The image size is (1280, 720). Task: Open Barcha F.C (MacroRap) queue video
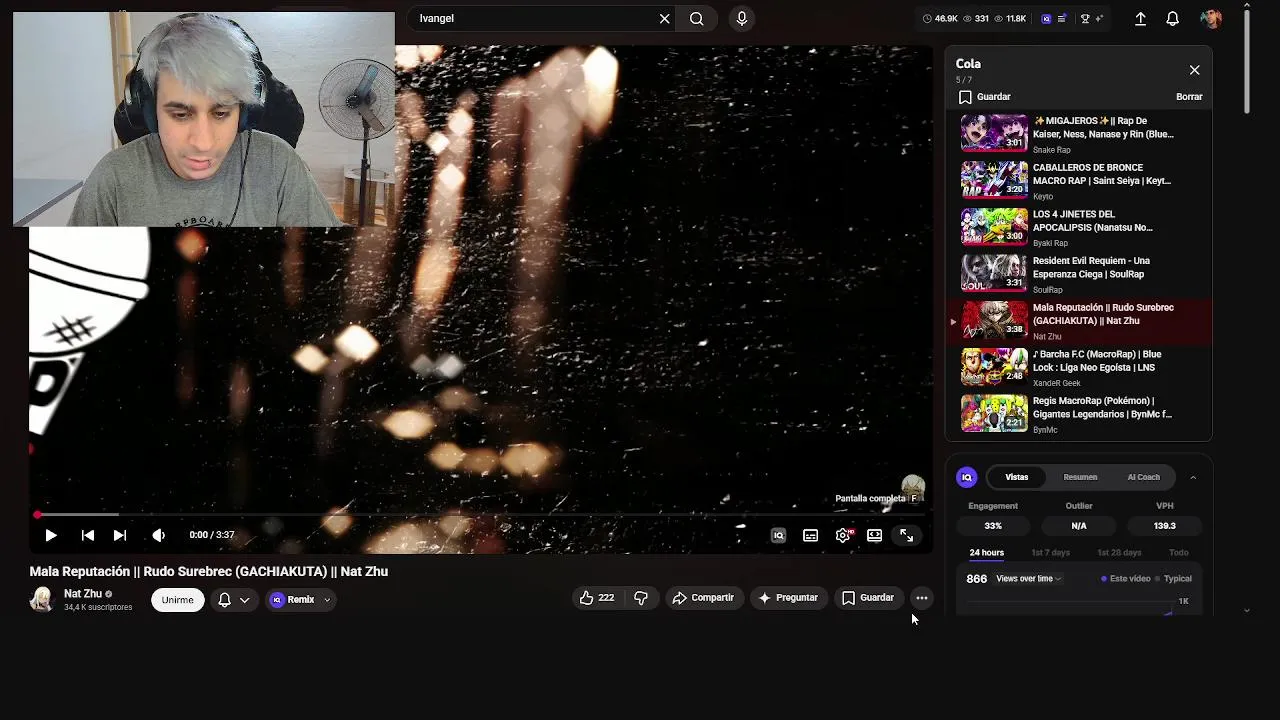[1079, 368]
